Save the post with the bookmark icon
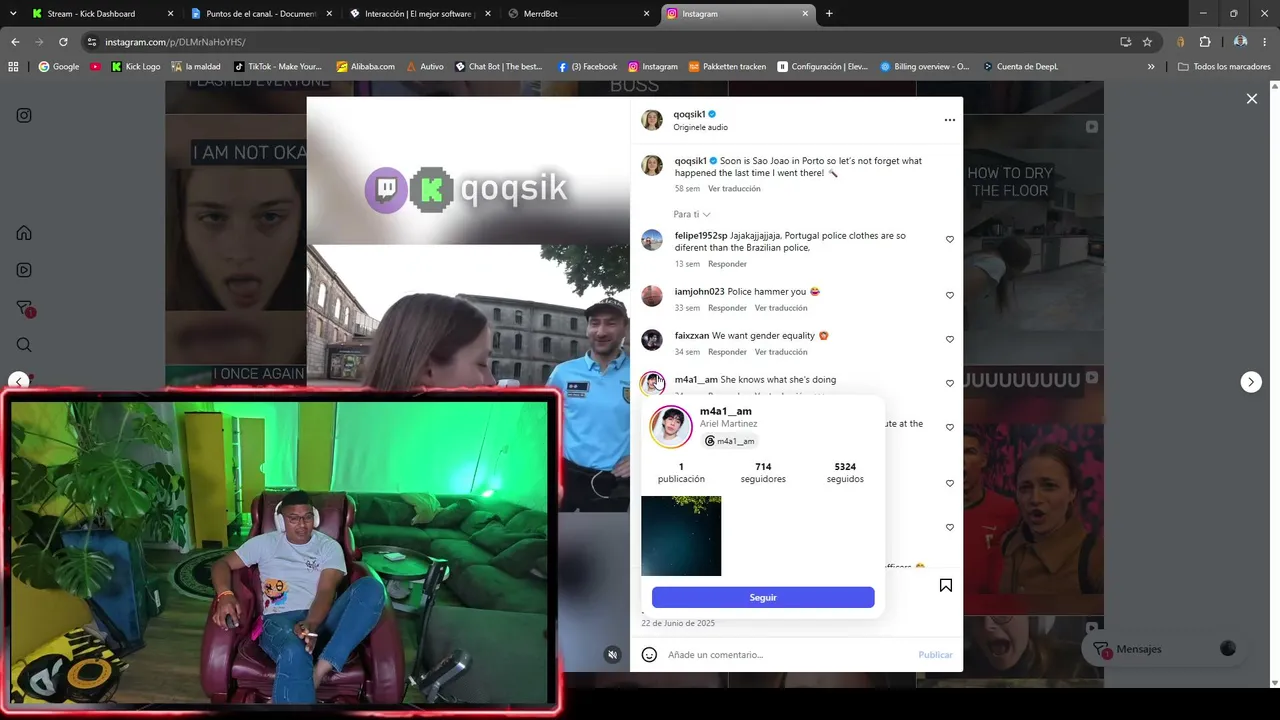1280x720 pixels. click(x=946, y=585)
